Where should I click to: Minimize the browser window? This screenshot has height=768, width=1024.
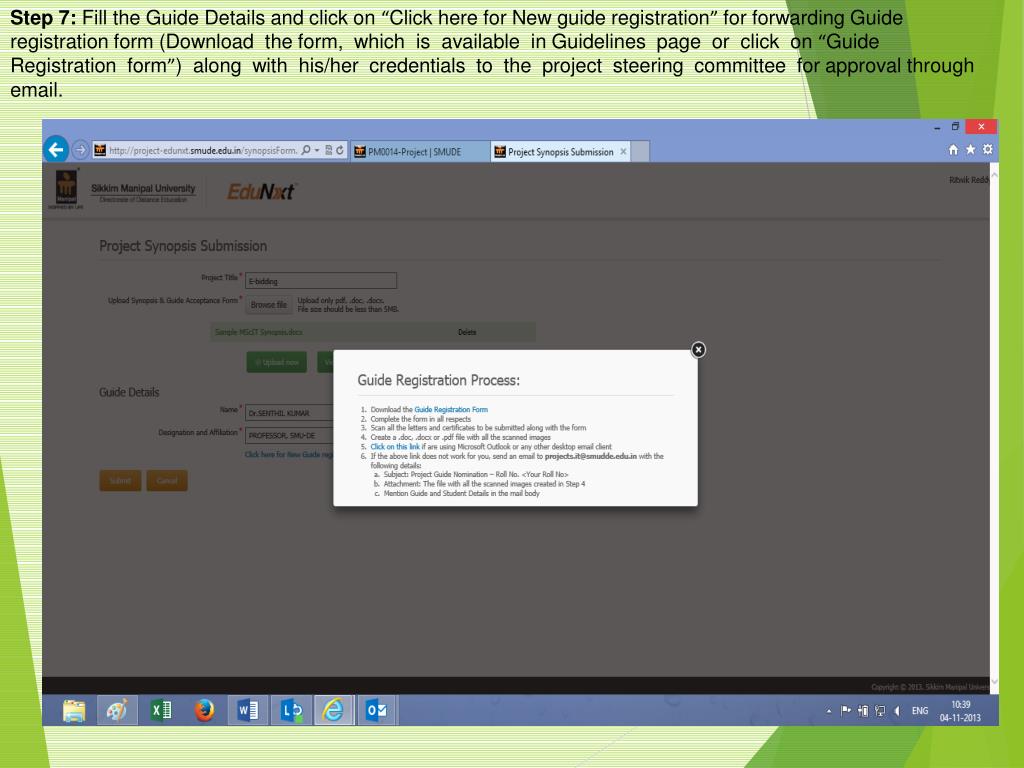937,128
